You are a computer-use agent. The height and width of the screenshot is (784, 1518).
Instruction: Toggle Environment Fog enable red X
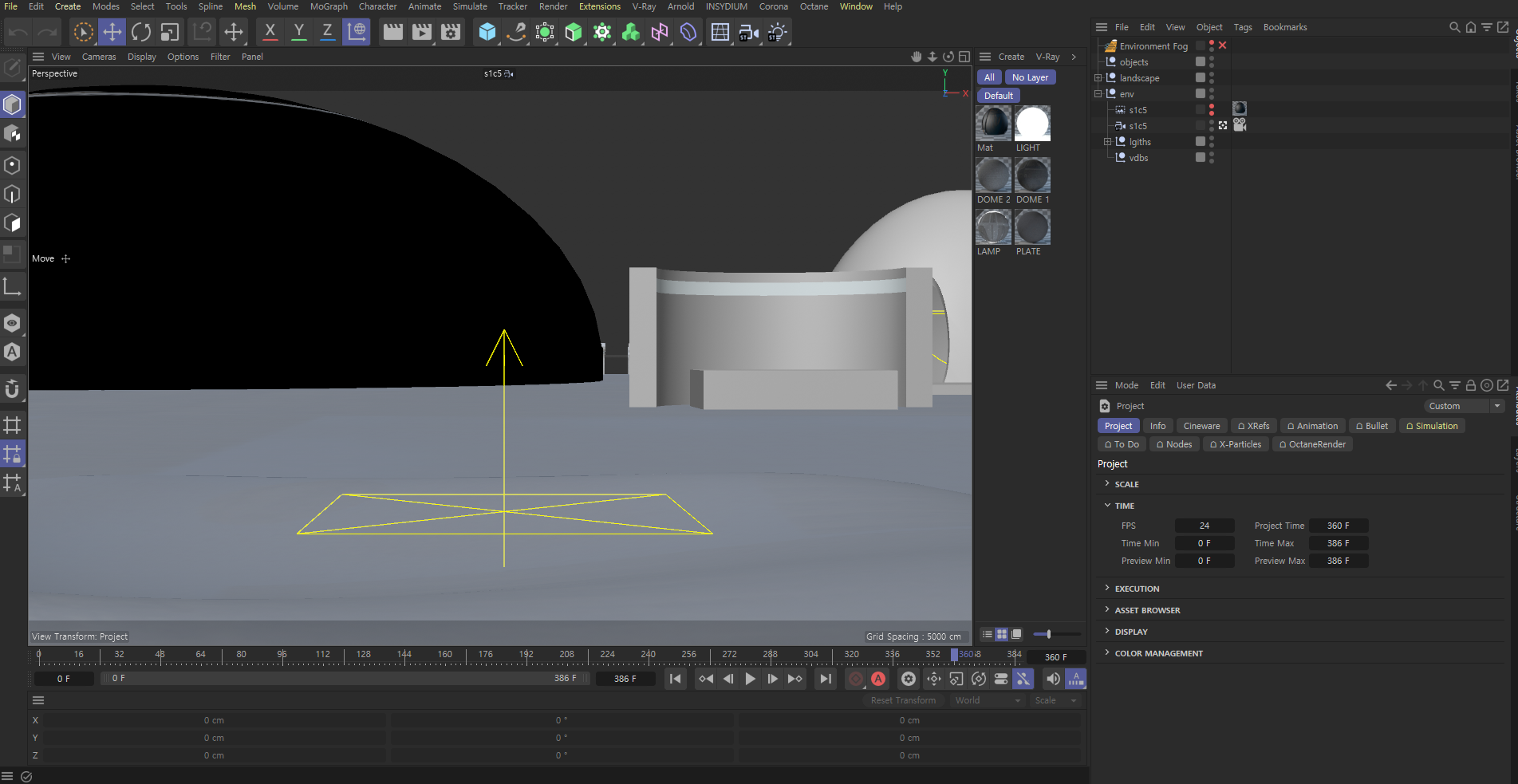pos(1222,45)
